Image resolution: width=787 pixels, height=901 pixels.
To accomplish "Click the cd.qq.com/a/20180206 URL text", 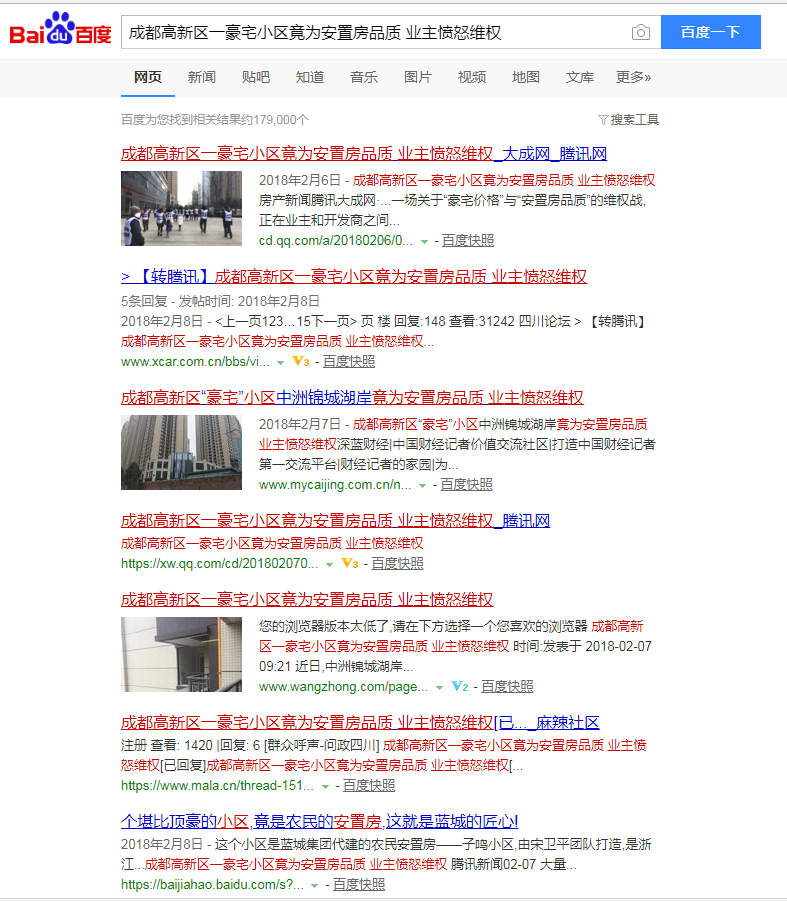I will click(335, 241).
